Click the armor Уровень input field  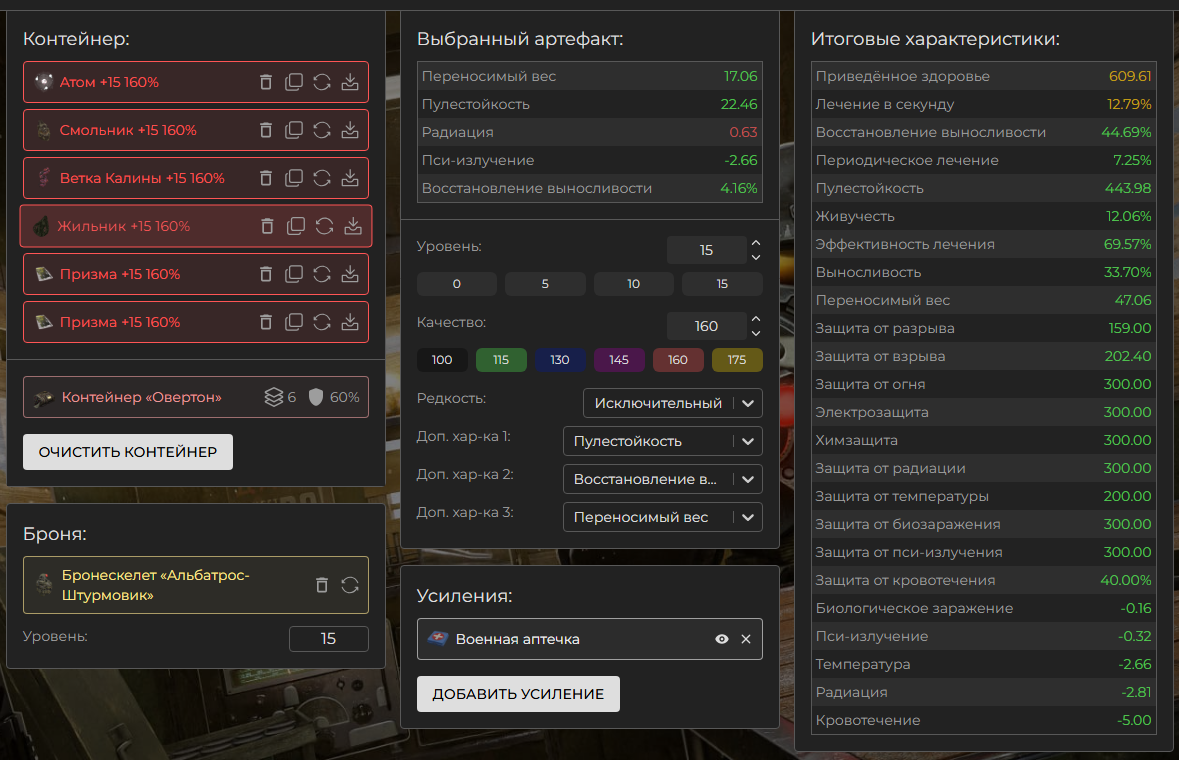coord(328,639)
